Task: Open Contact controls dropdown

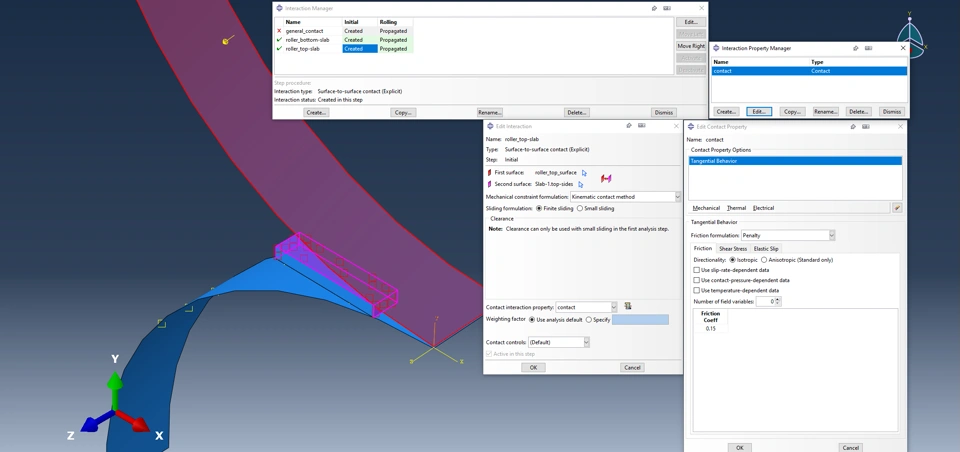Action: tap(558, 342)
